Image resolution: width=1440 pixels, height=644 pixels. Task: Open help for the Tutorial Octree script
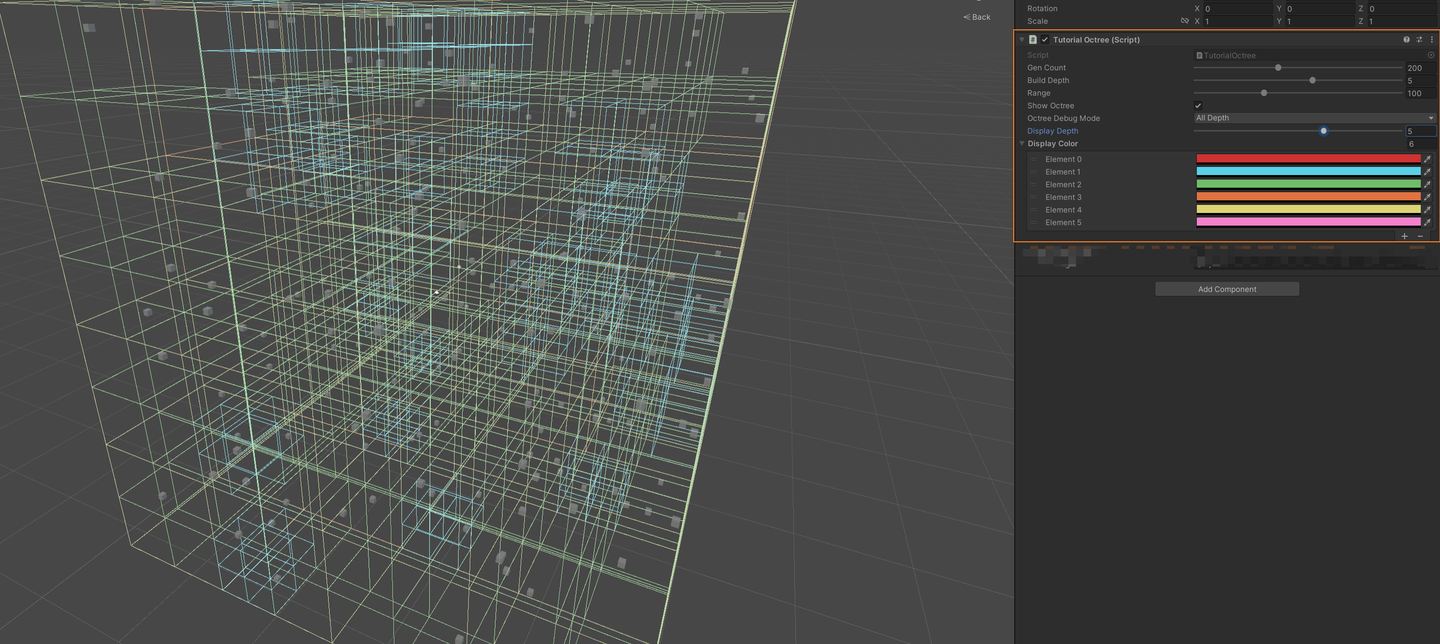[1407, 39]
